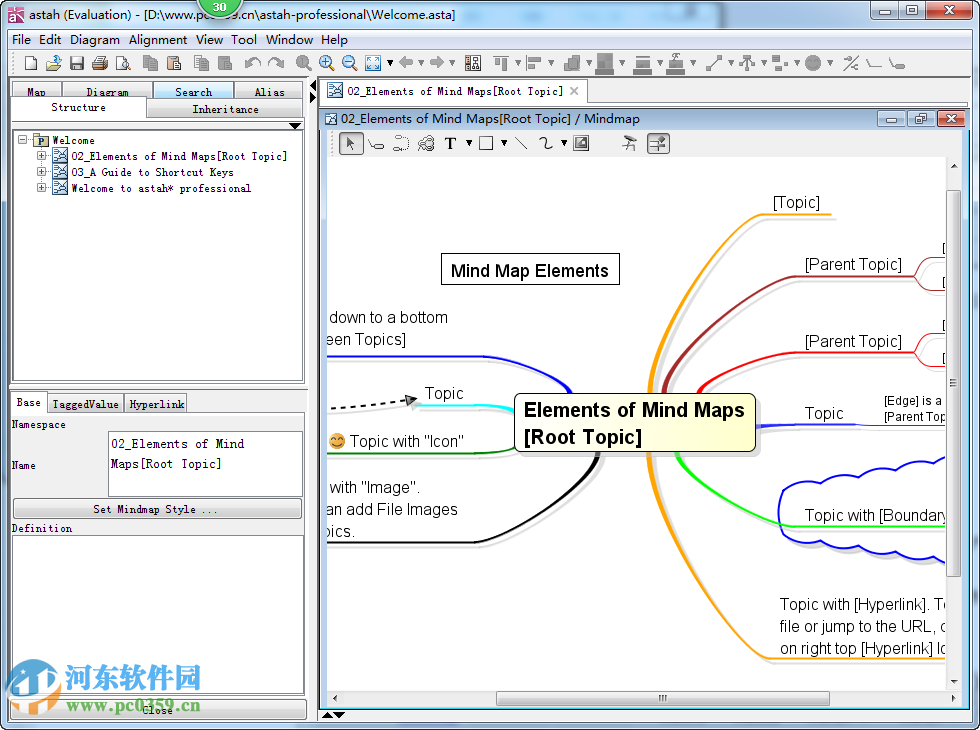This screenshot has width=980, height=730.
Task: Click the Close button below the Definition panel
Action: pos(156,709)
